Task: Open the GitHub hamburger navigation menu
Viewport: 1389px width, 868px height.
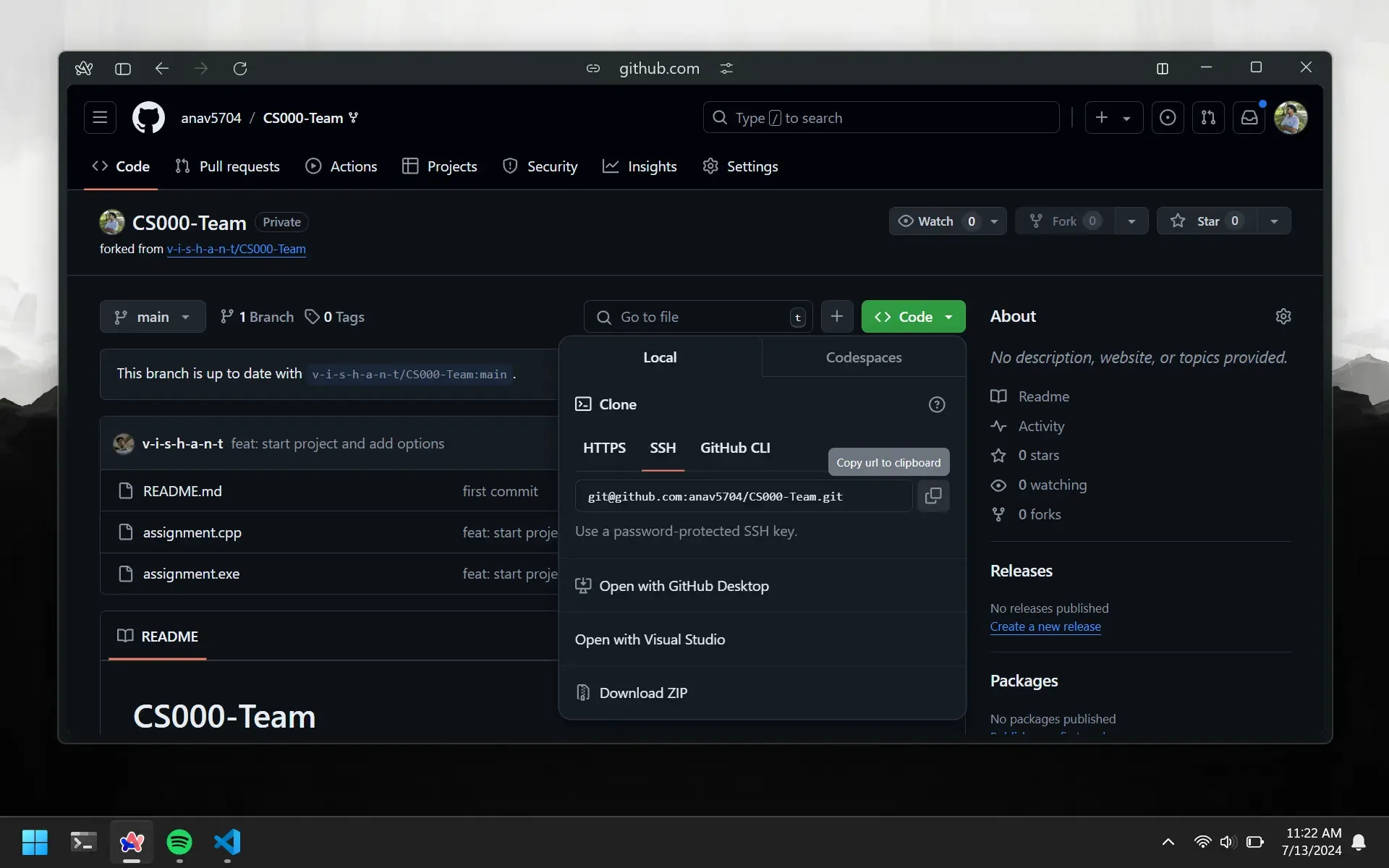Action: [100, 117]
